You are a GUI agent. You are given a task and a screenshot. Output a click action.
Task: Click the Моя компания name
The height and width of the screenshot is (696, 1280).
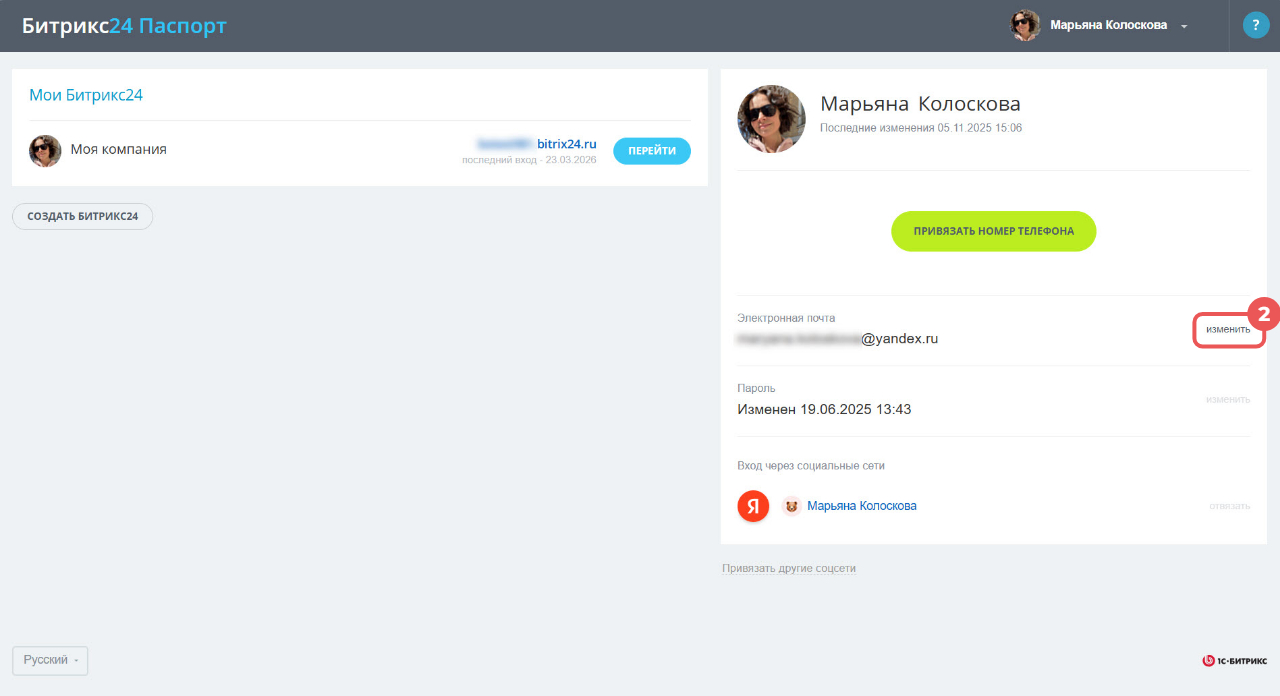click(x=118, y=149)
